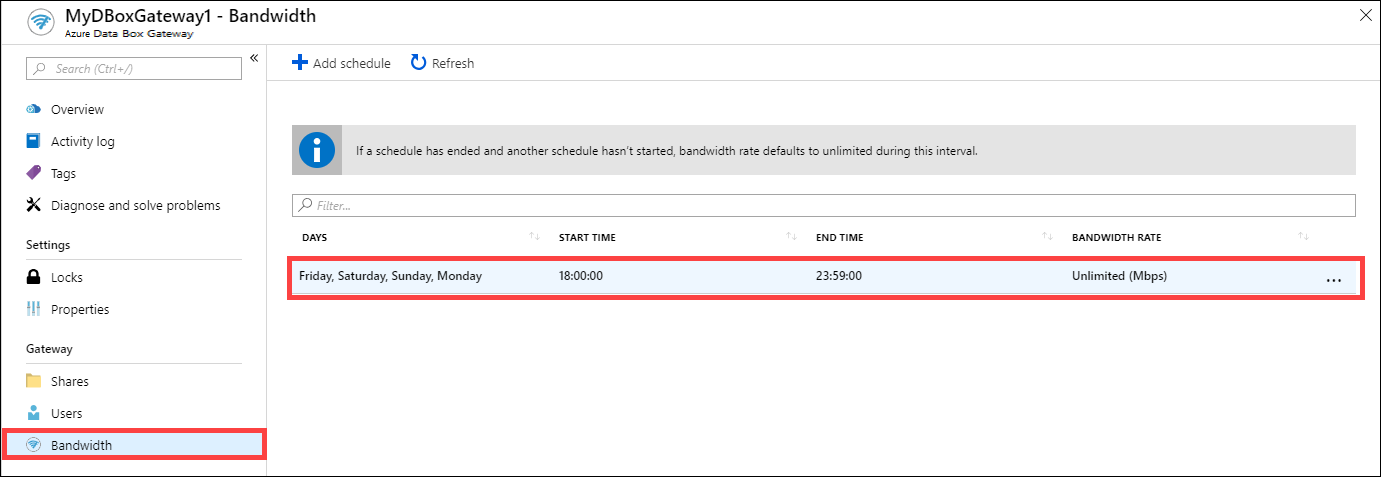Viewport: 1381px width, 477px height.
Task: Open the Tags page
Action: click(63, 173)
